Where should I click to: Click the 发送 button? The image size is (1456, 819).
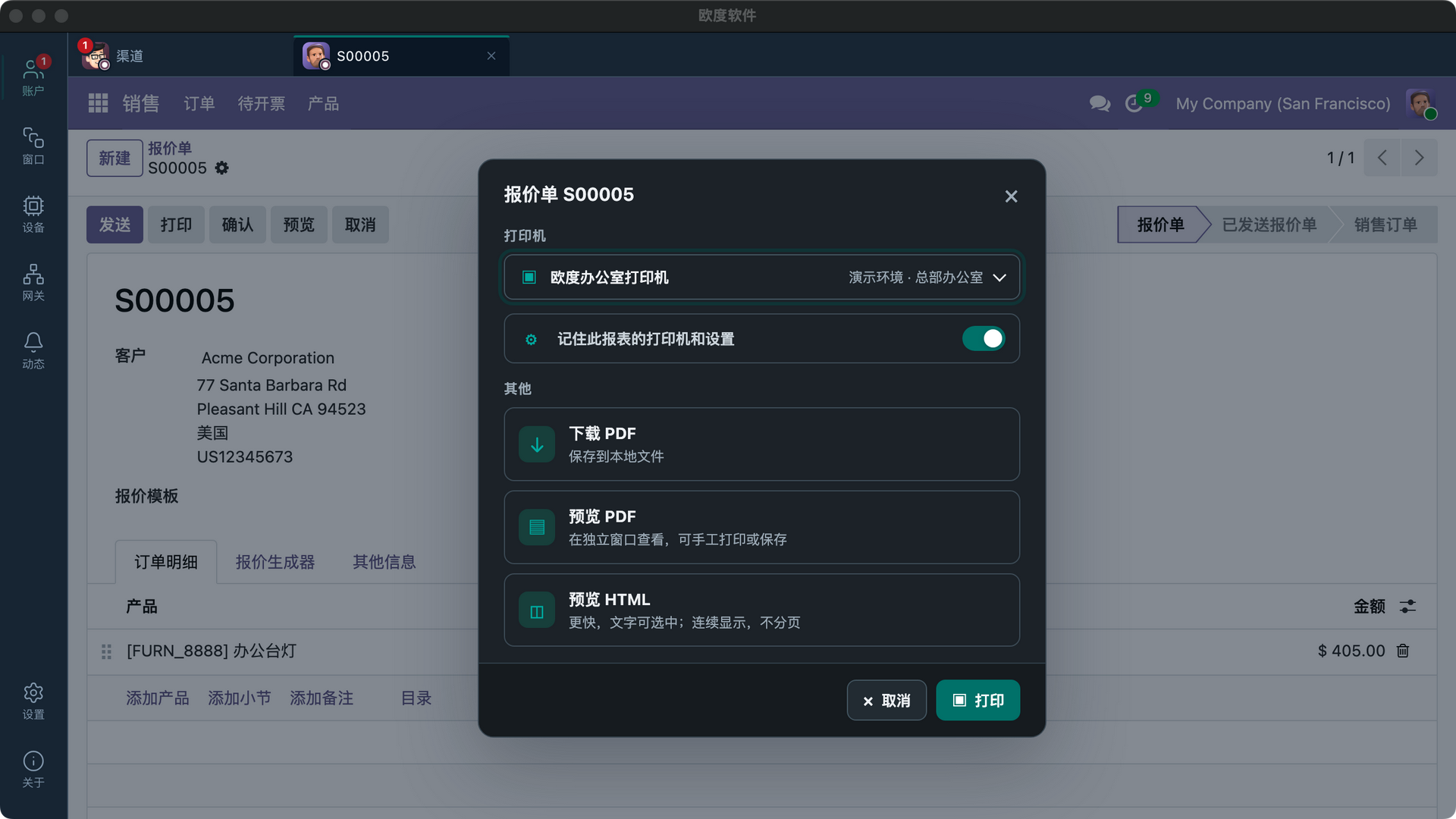[115, 224]
